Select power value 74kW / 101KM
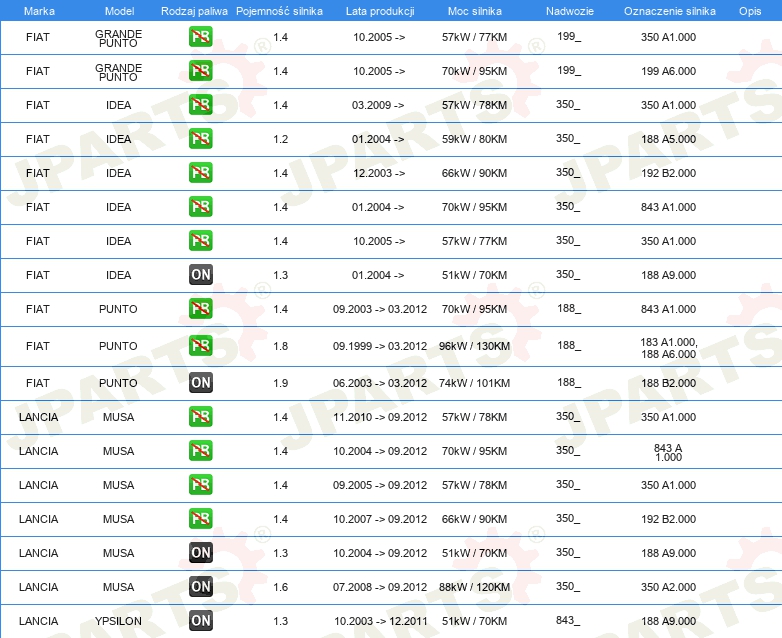This screenshot has width=782, height=638. (x=474, y=383)
